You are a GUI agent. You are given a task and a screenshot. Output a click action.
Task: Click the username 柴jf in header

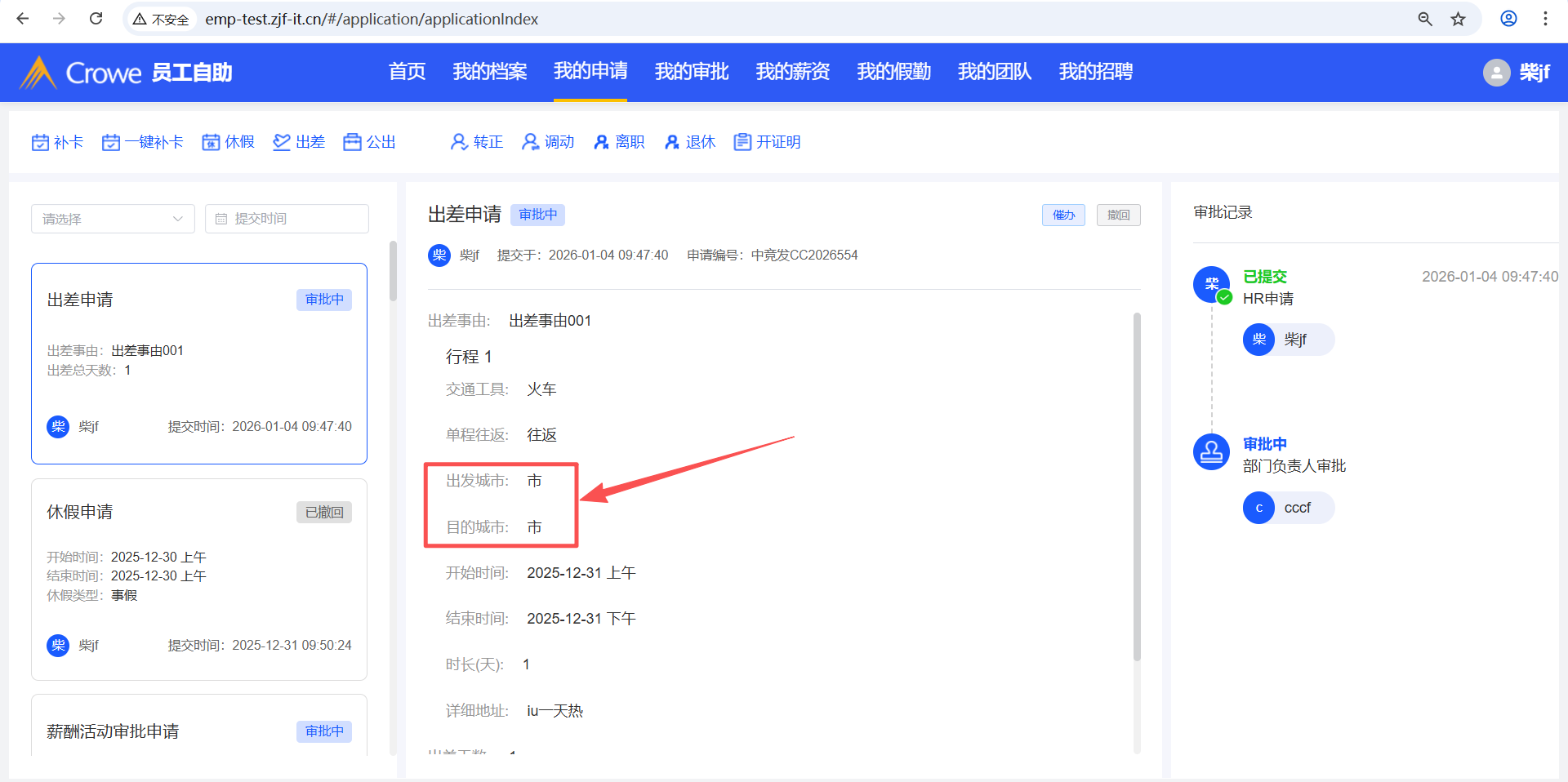tap(1535, 73)
